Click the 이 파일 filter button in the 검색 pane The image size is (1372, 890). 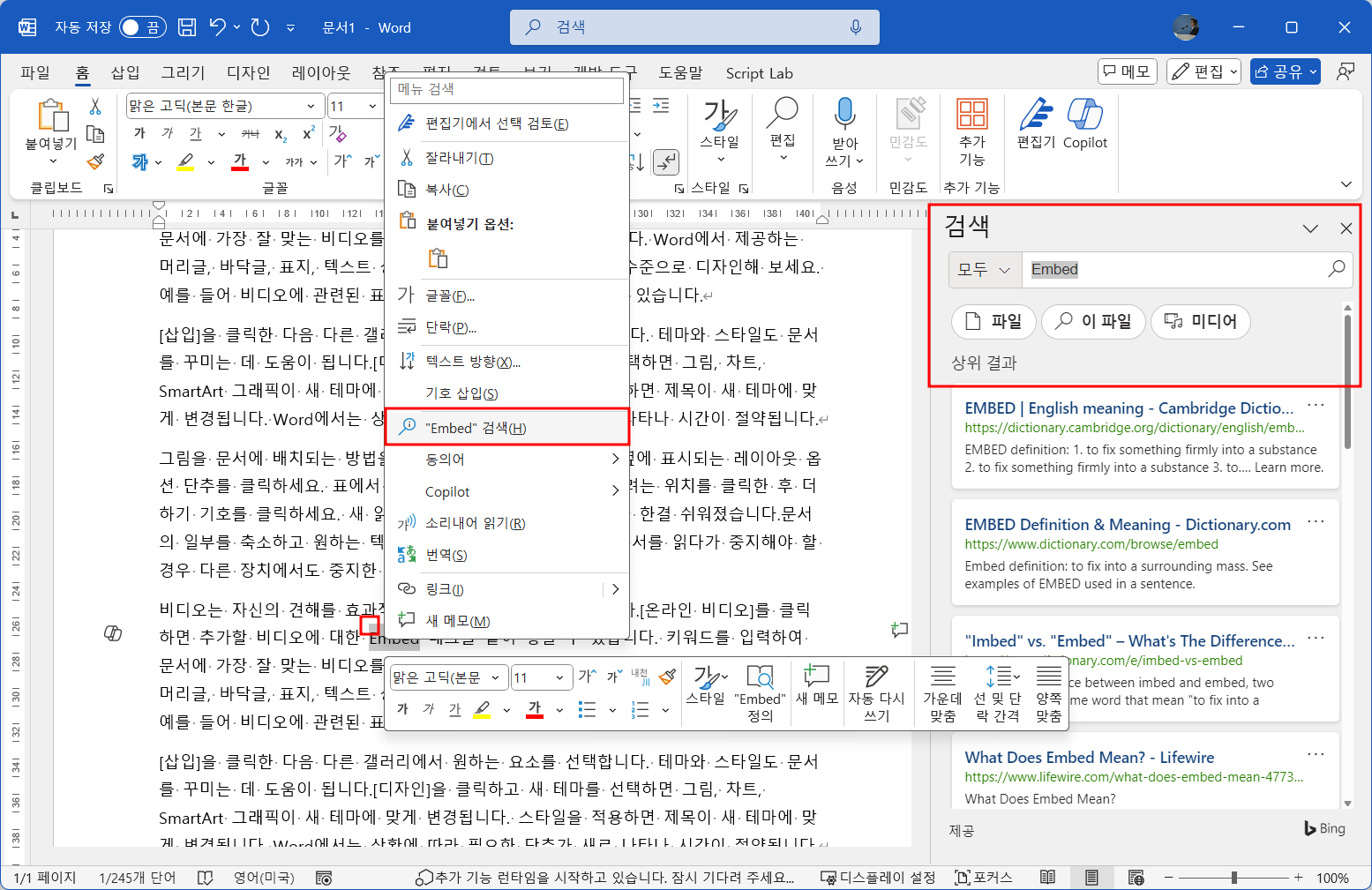point(1093,321)
